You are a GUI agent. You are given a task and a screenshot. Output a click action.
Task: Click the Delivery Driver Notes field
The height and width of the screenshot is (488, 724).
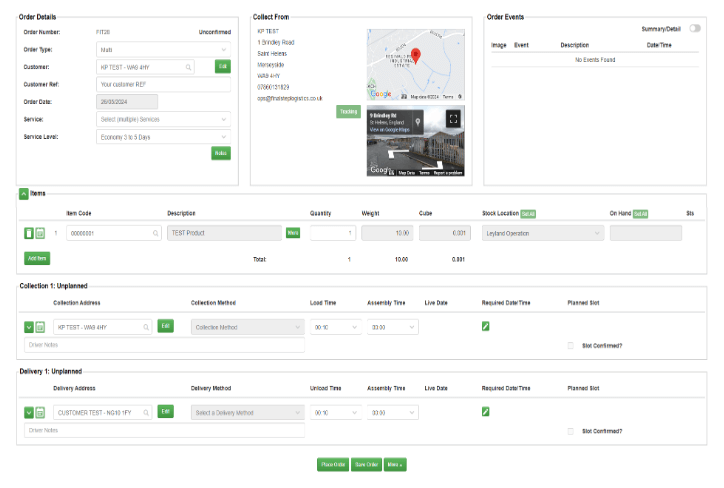click(164, 430)
